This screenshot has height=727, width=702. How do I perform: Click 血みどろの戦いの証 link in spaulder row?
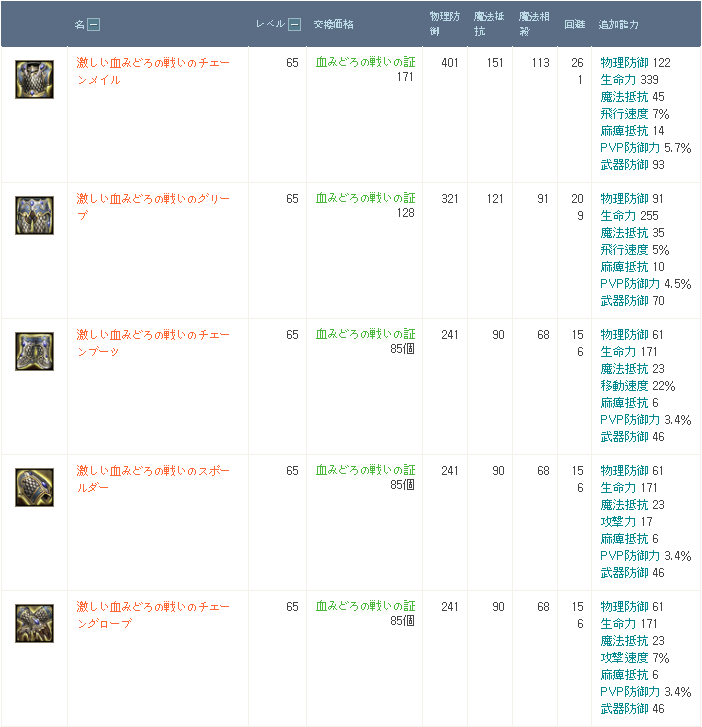(x=365, y=470)
